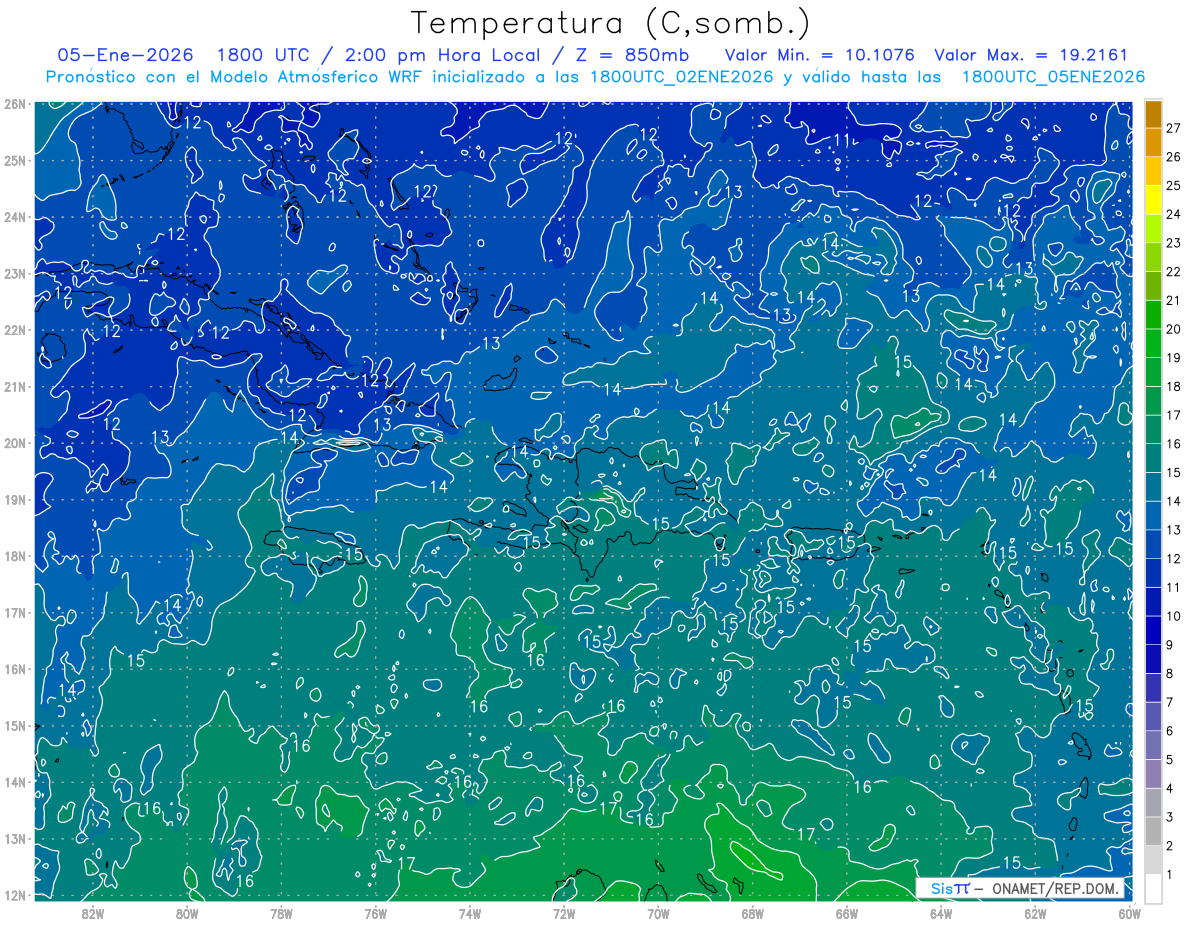This screenshot has width=1200, height=927.
Task: Click the color scale label 5
Action: [1171, 760]
